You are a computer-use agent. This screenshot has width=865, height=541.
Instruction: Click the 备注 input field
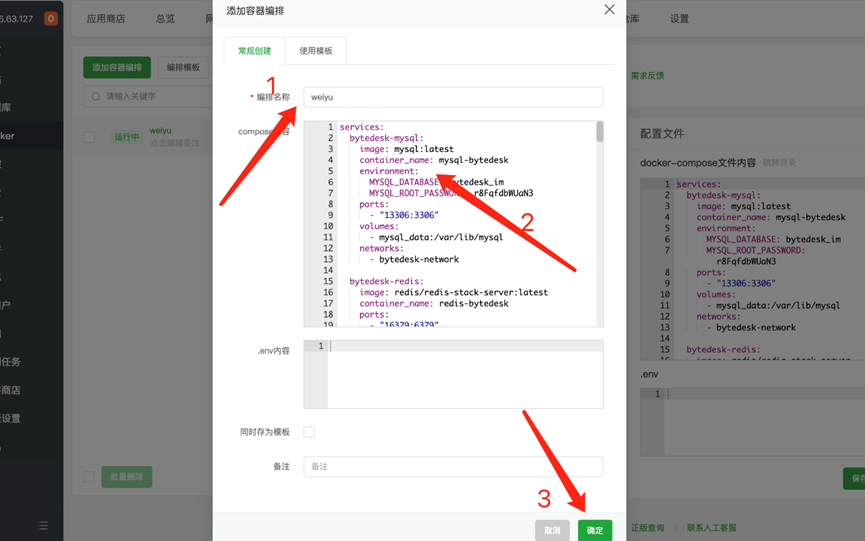(453, 467)
